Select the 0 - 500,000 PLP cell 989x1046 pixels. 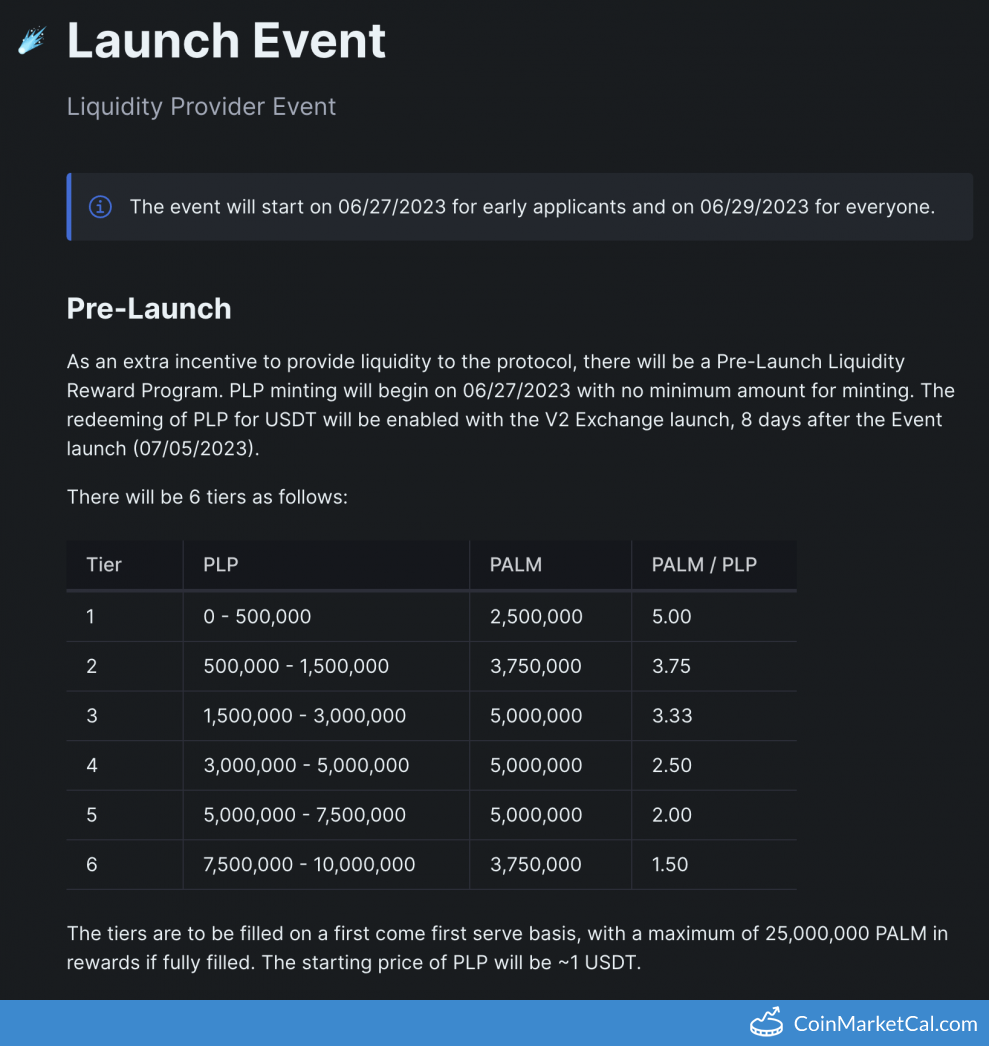pos(257,616)
